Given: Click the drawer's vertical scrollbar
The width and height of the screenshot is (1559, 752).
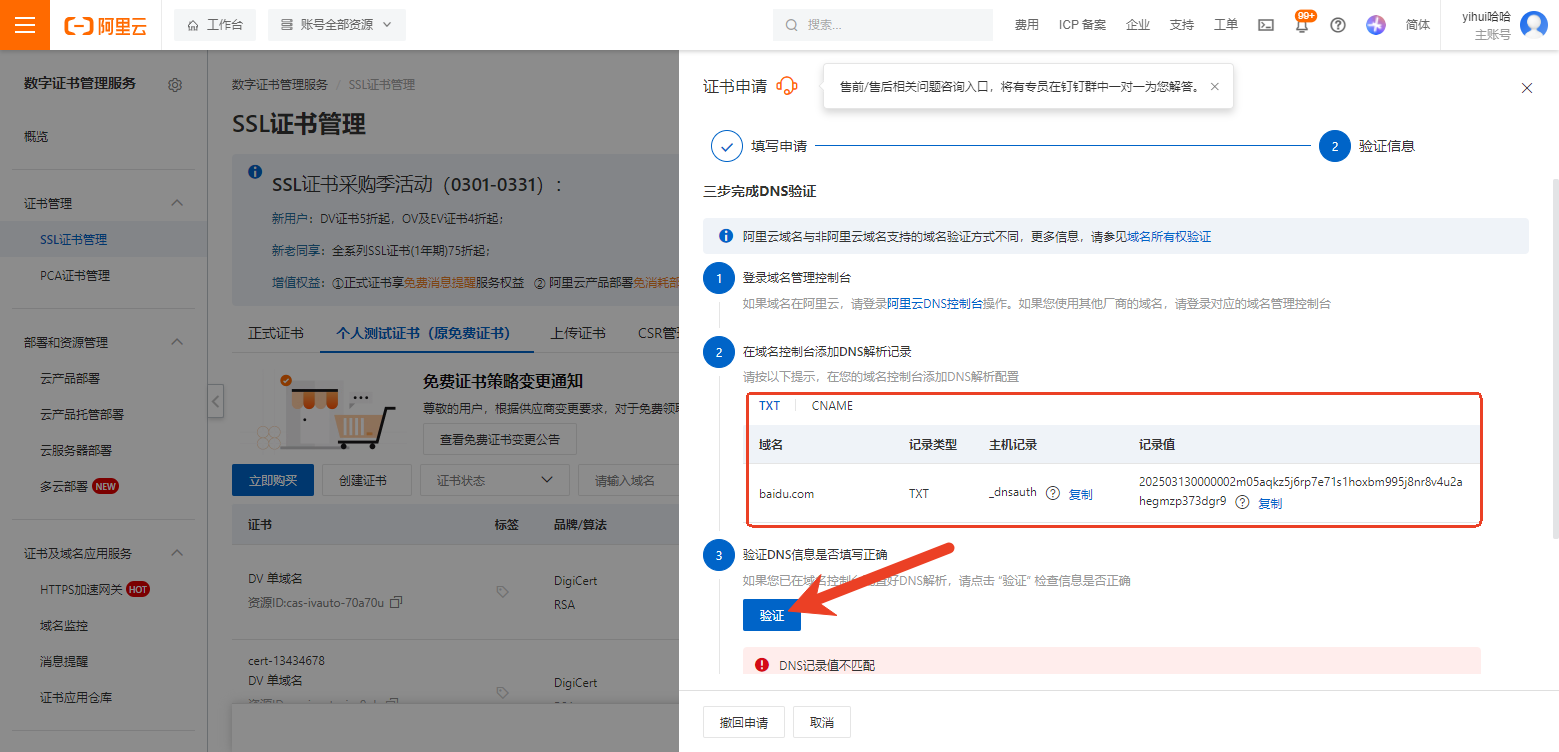Looking at the screenshot, I should [x=1554, y=360].
